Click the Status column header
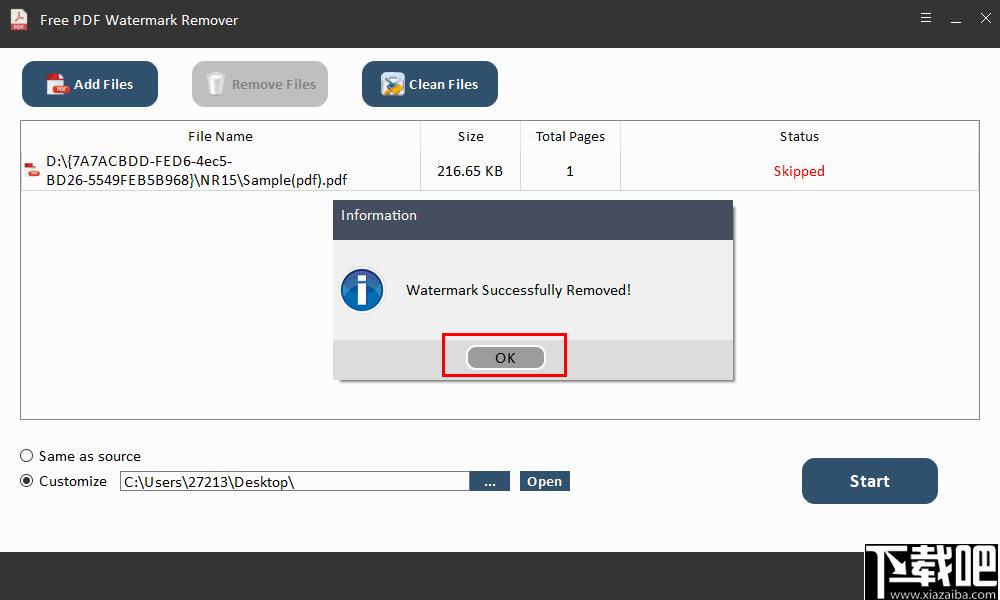Image resolution: width=1000 pixels, height=600 pixels. [x=799, y=136]
